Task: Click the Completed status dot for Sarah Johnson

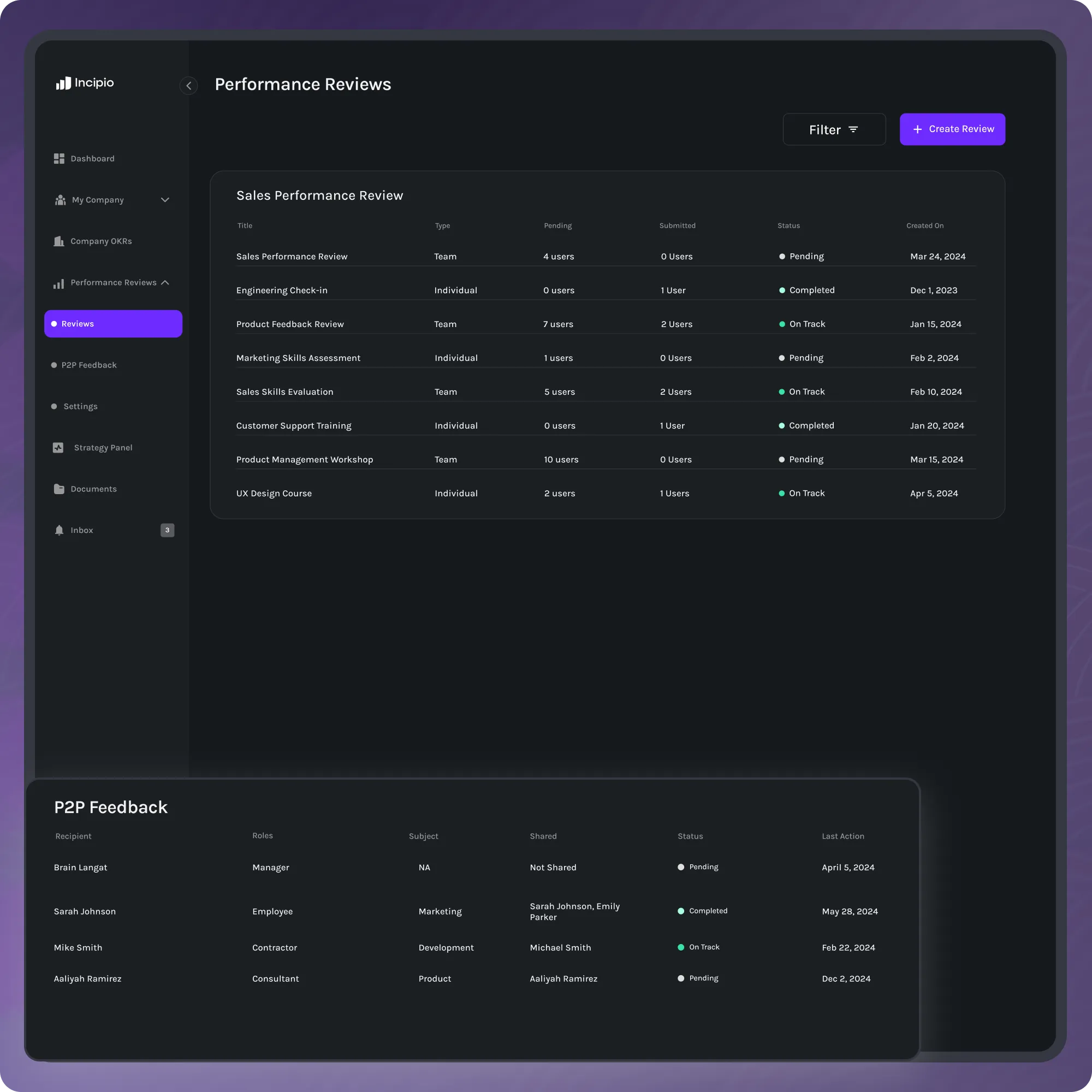Action: (x=680, y=911)
